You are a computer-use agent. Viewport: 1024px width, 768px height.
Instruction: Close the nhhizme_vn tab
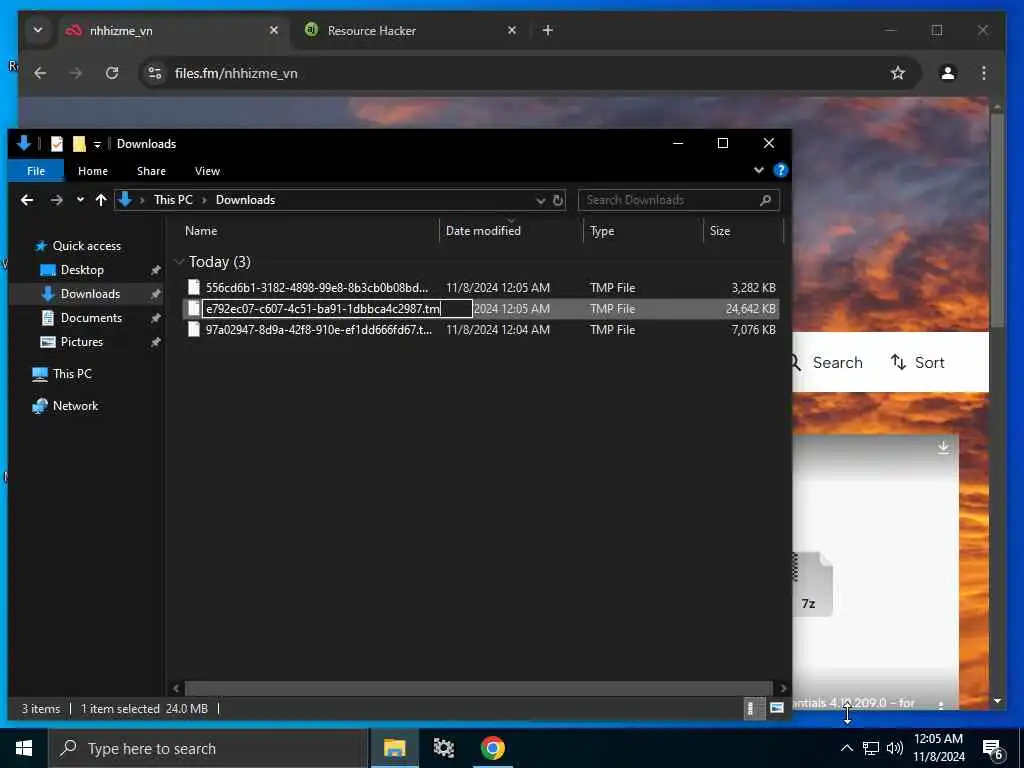coord(274,30)
